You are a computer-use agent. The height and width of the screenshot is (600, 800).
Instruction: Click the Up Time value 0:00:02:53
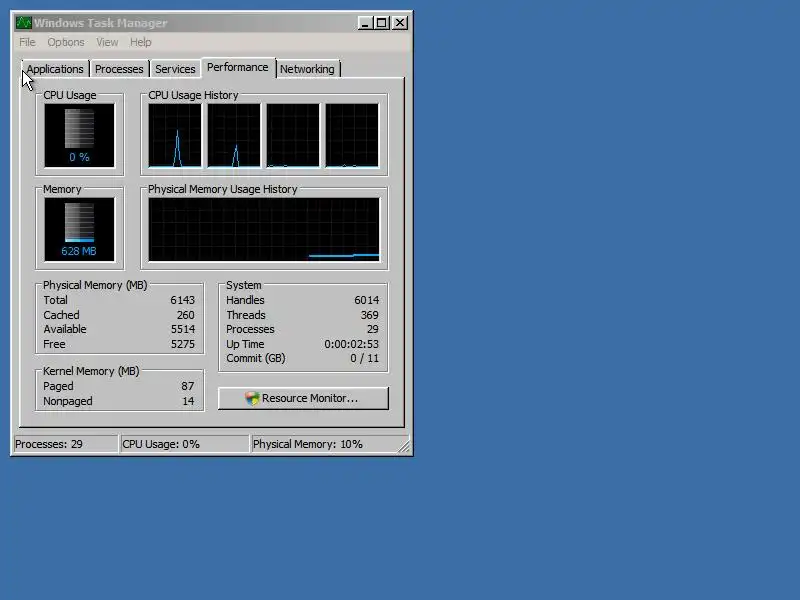coord(352,344)
